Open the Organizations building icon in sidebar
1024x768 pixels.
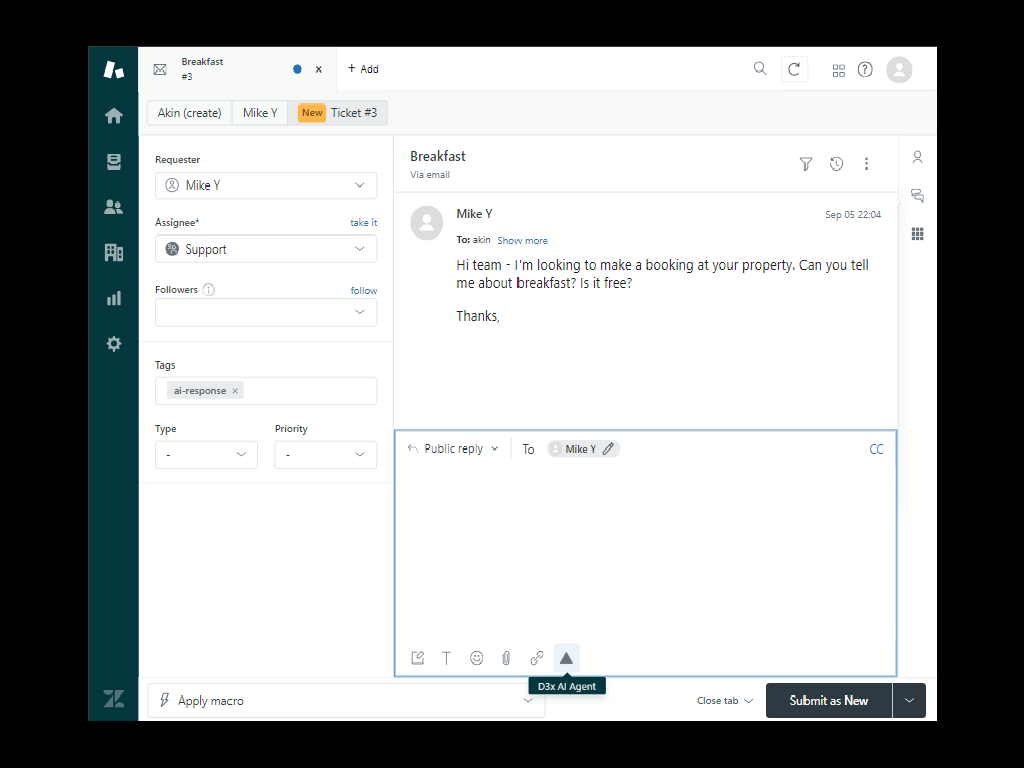pos(114,252)
